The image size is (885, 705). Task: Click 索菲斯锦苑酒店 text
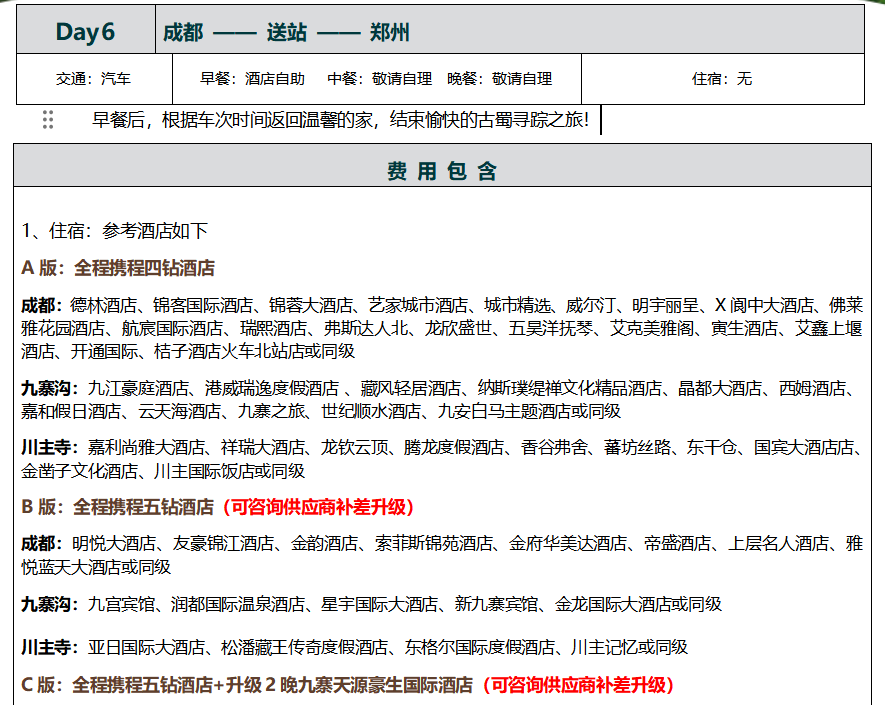[433, 544]
